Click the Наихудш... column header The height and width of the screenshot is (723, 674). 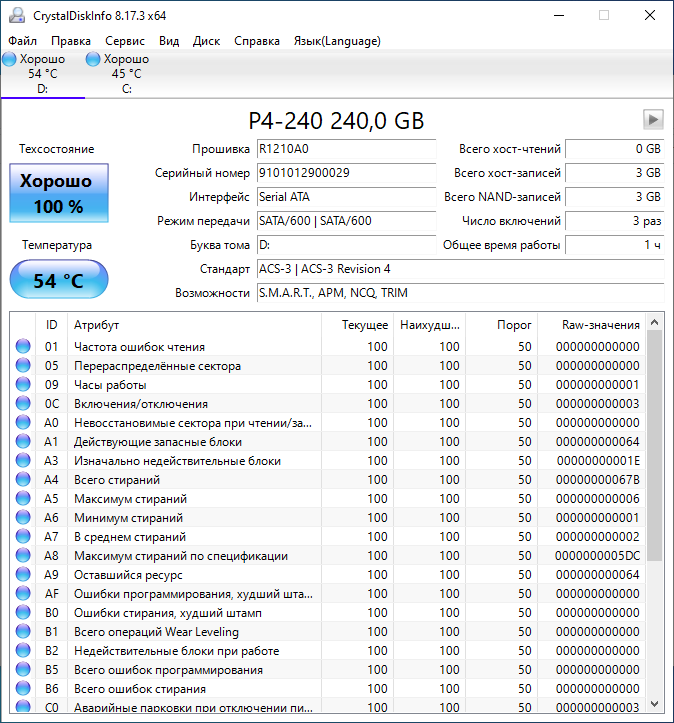click(430, 325)
